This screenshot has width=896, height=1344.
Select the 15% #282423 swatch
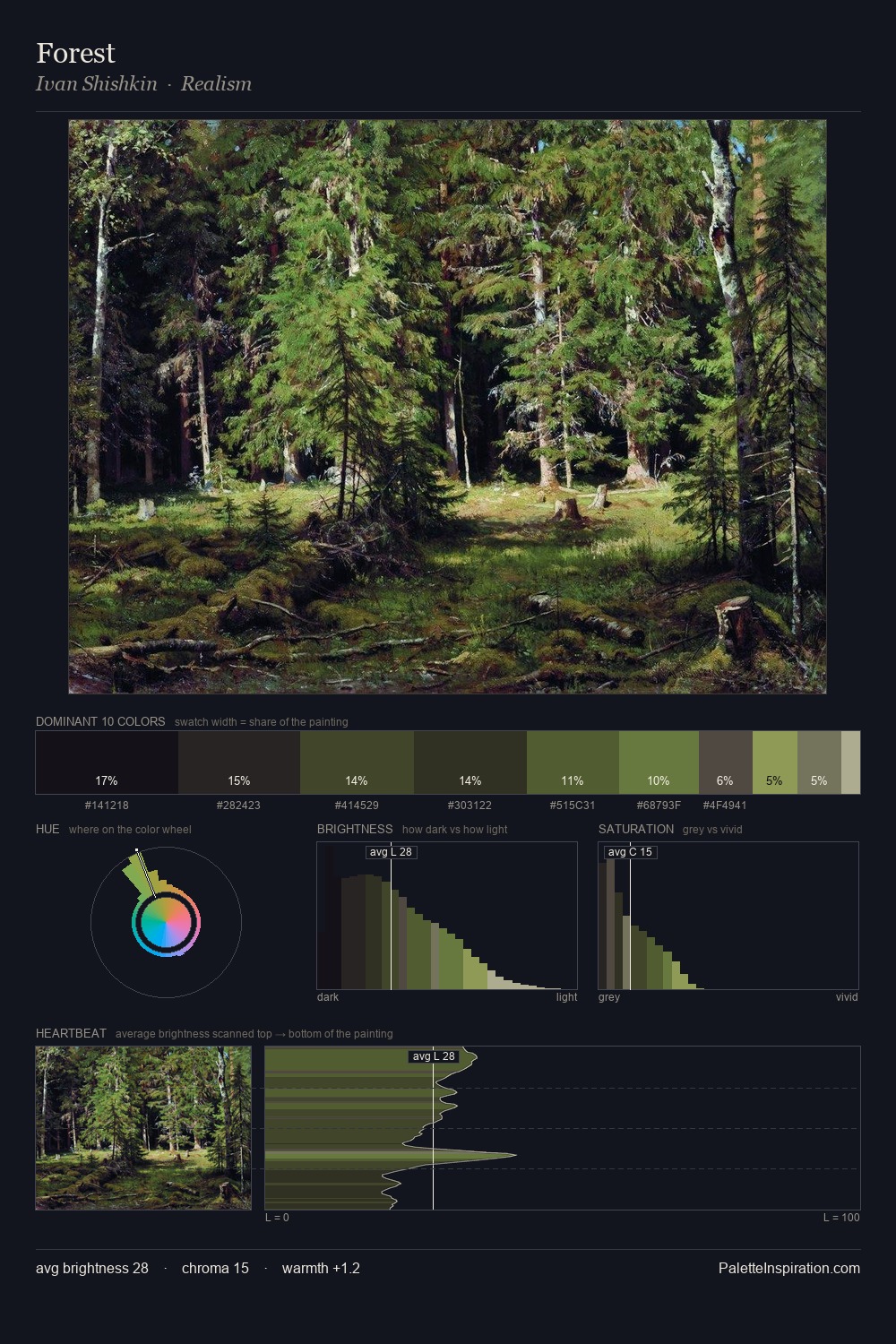coord(239,762)
